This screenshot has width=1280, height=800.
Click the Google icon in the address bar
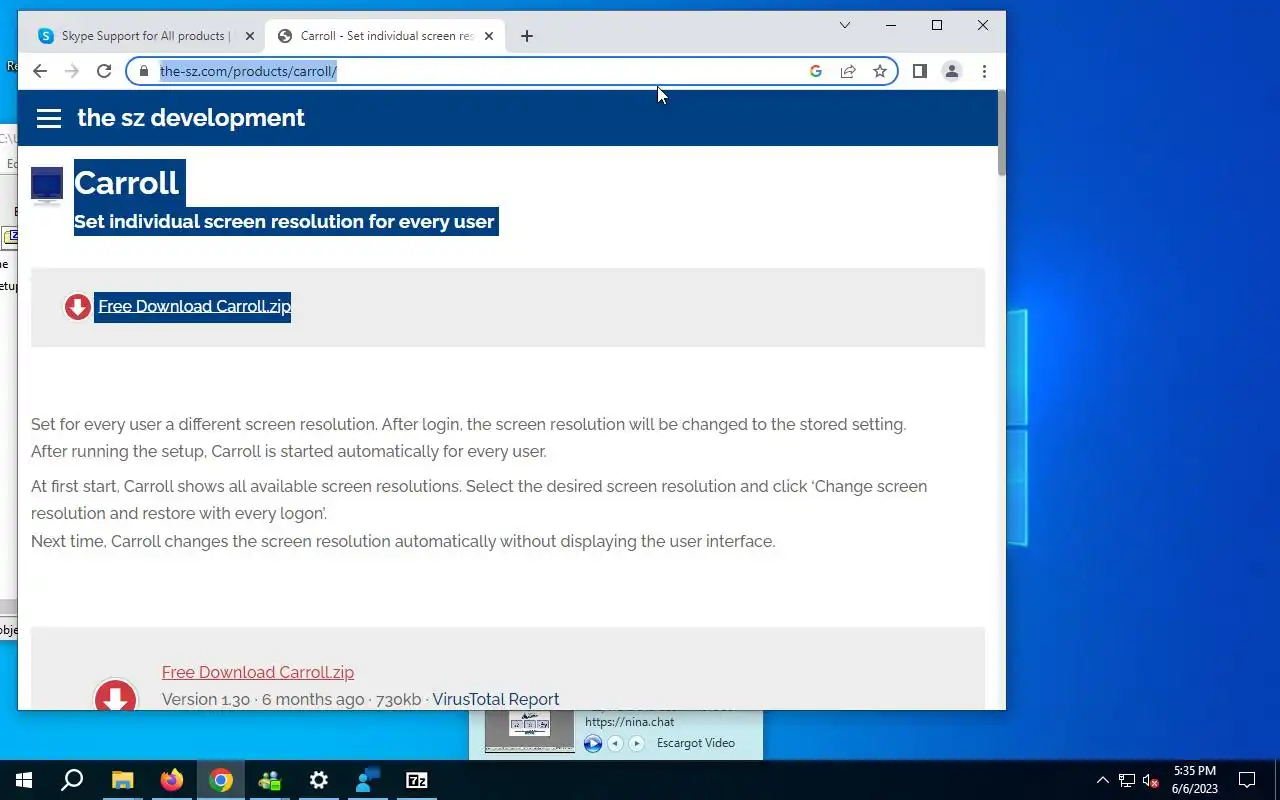(816, 71)
